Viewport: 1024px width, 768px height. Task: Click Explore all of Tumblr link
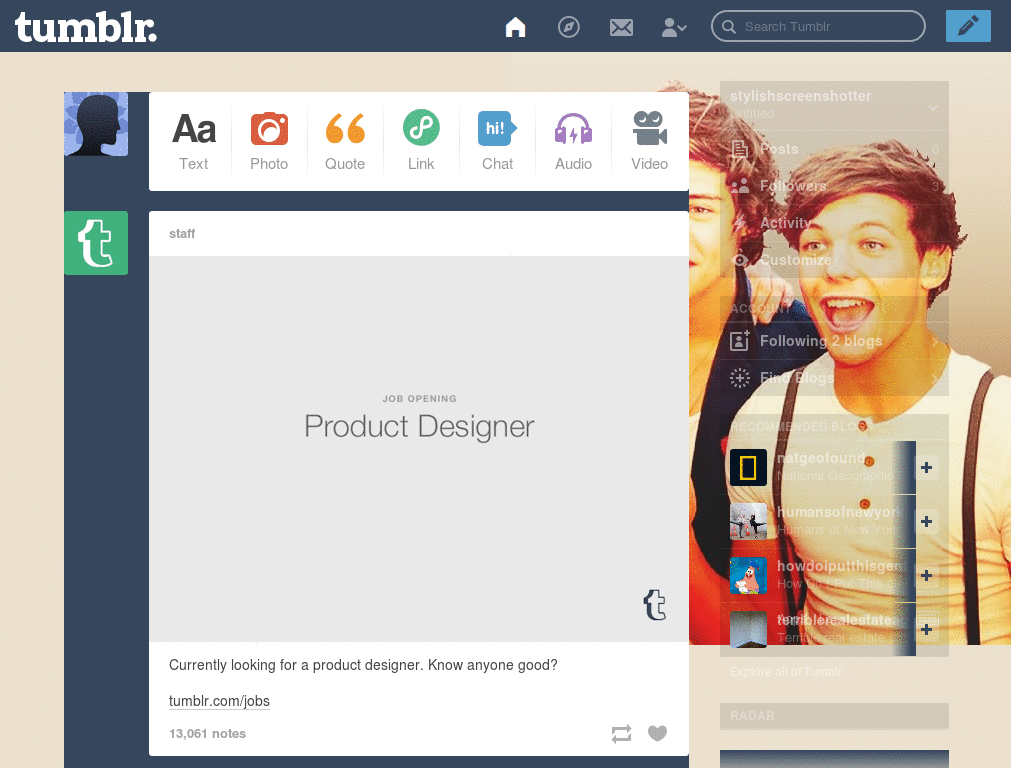click(786, 671)
